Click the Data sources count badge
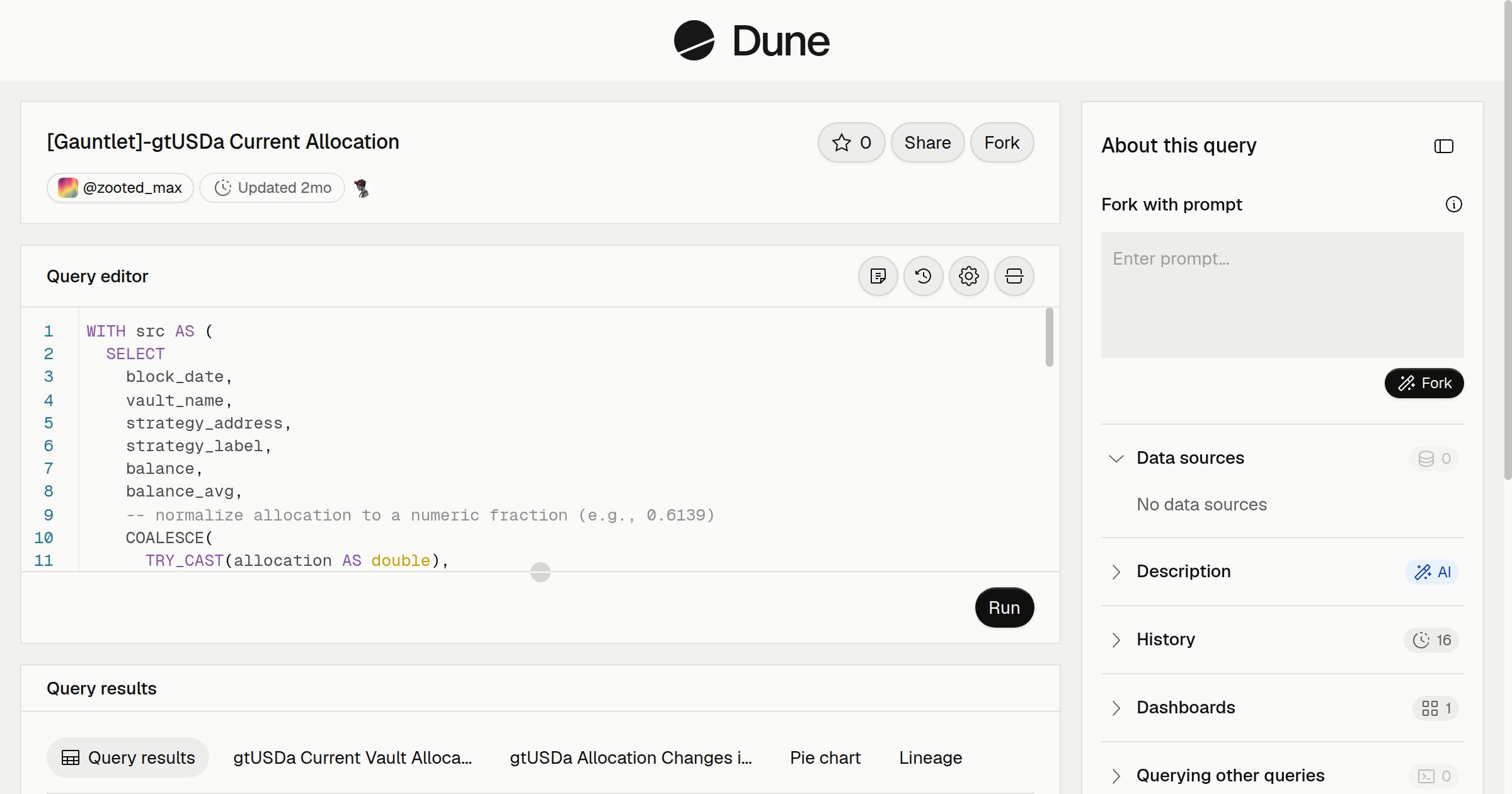The width and height of the screenshot is (1512, 794). (1434, 458)
